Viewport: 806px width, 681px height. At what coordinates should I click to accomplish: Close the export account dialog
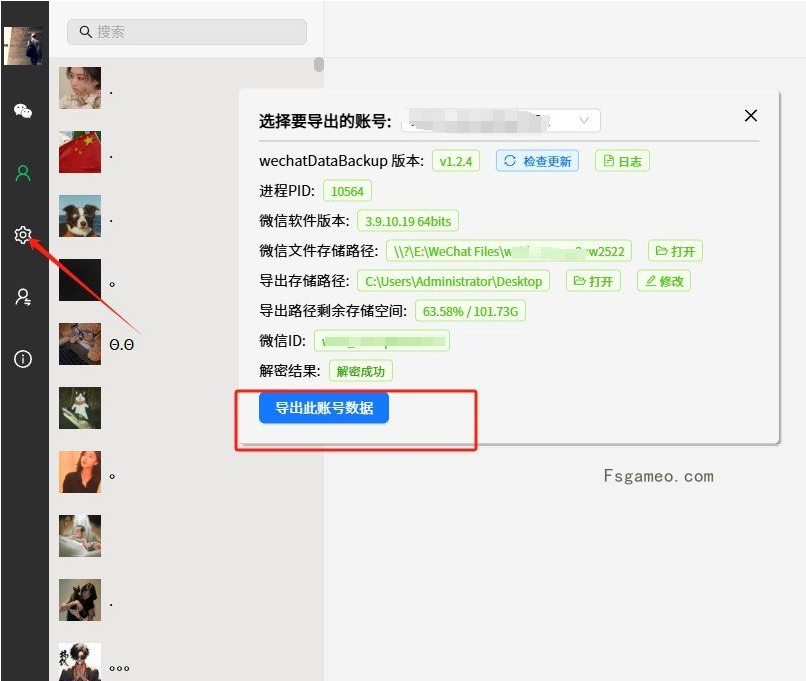coord(750,116)
